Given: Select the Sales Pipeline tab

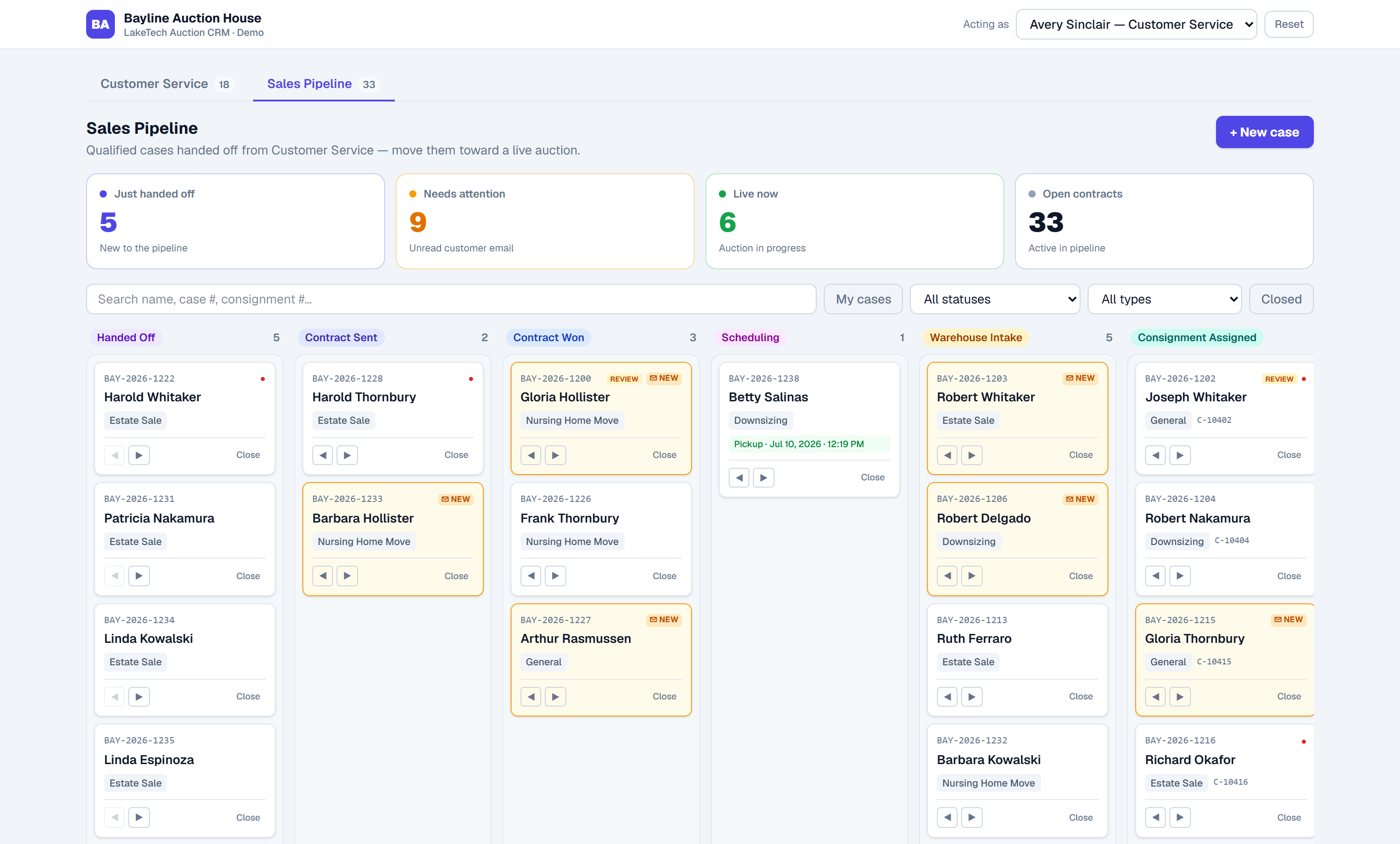Looking at the screenshot, I should (323, 84).
